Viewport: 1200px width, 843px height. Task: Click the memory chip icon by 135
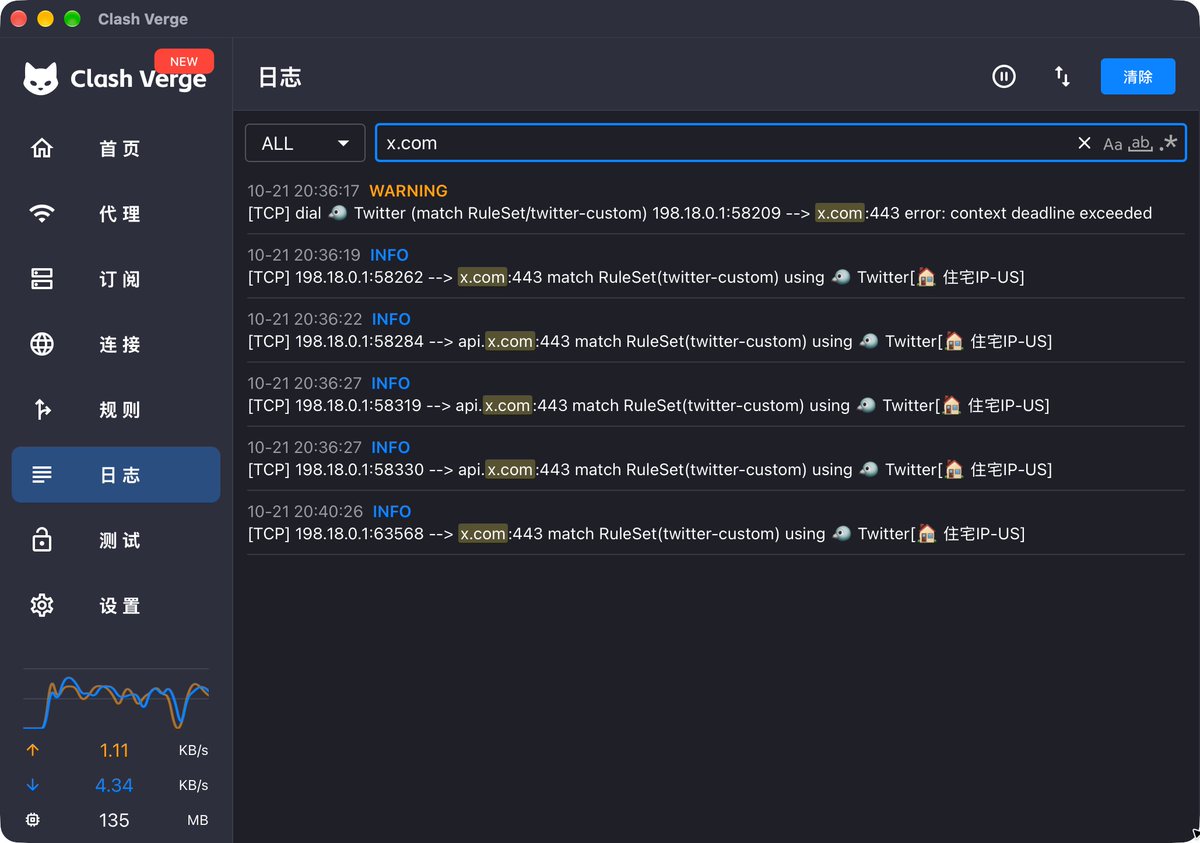[x=33, y=820]
